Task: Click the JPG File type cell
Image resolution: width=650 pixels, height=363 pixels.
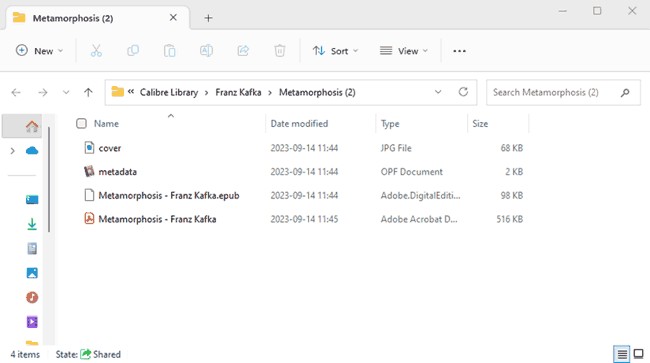Action: 396,148
